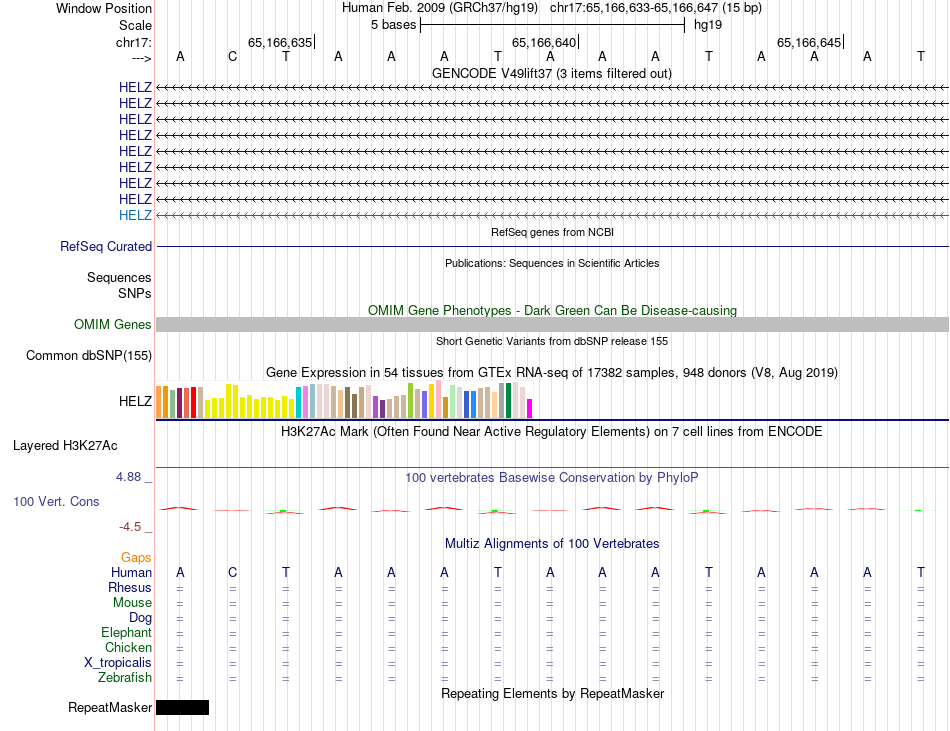Click the RefSeq Curated label
The height and width of the screenshot is (731, 950).
click(105, 246)
